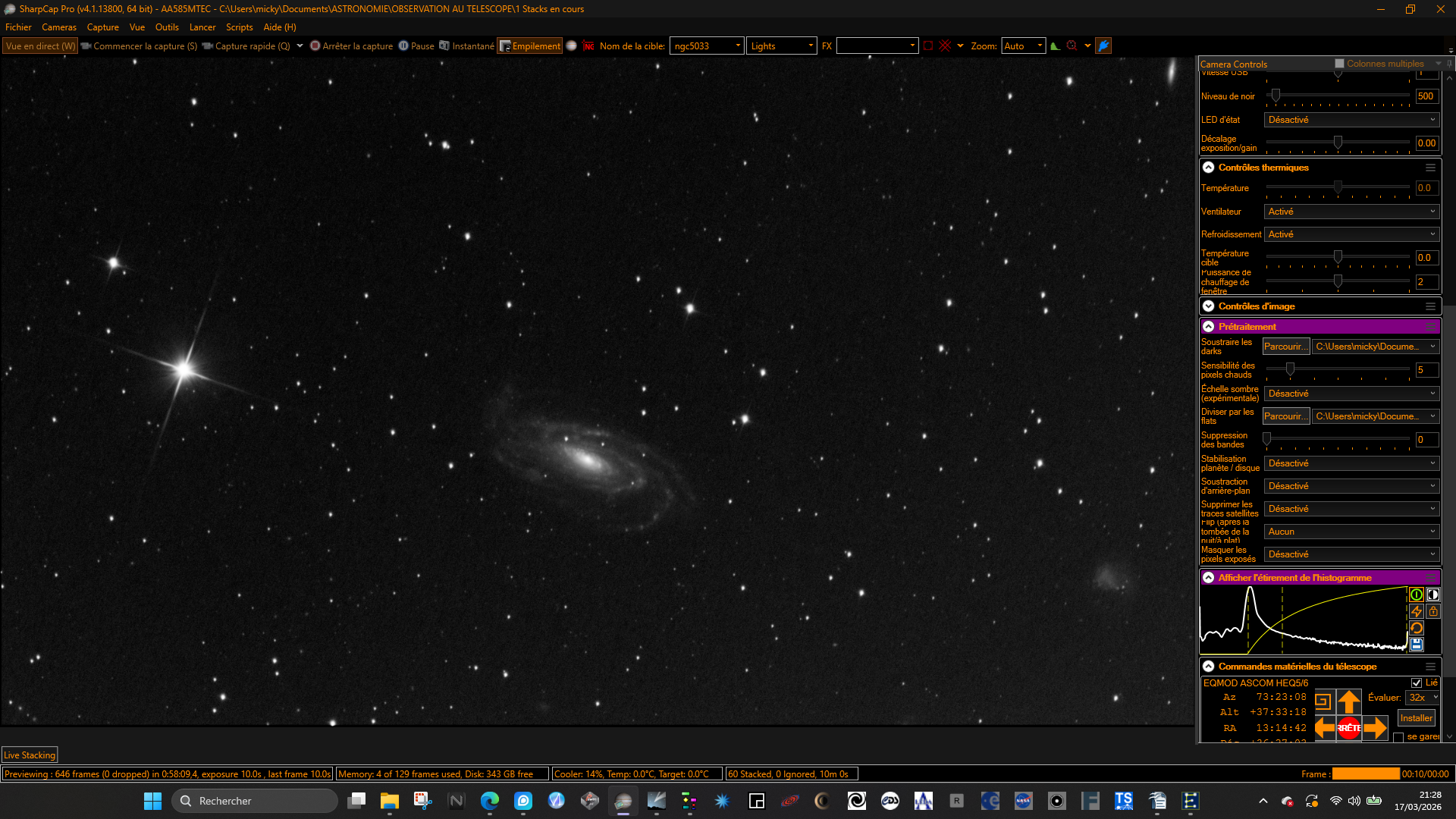Viewport: 1456px width, 819px height.
Task: Open the Nom de la cible dropdown ngc5033
Action: click(707, 45)
